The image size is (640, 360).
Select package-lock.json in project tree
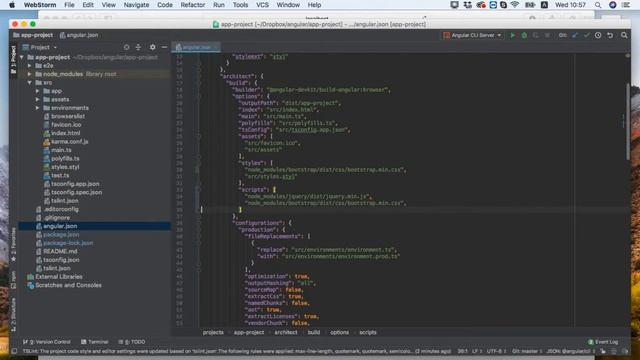(68, 243)
